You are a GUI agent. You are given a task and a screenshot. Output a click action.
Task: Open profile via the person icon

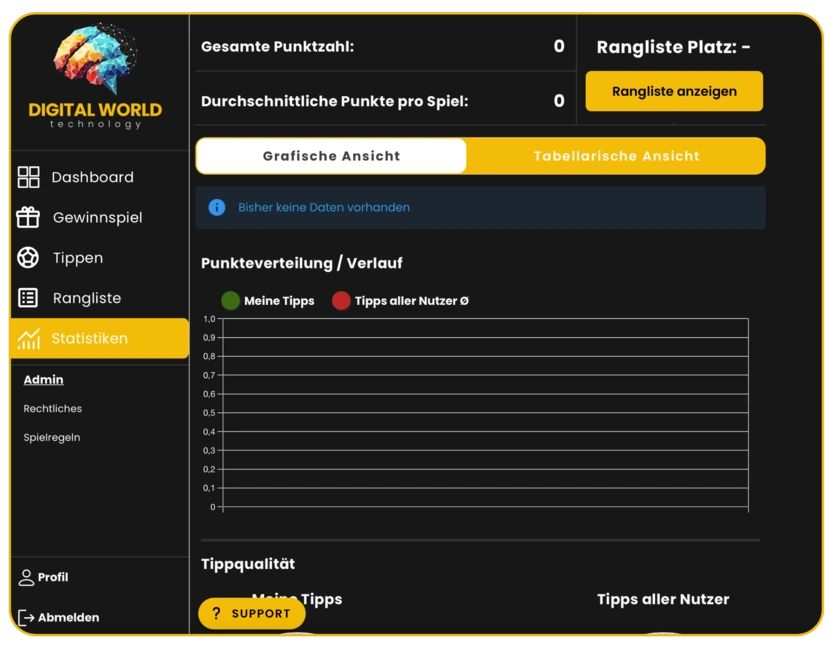click(x=25, y=577)
